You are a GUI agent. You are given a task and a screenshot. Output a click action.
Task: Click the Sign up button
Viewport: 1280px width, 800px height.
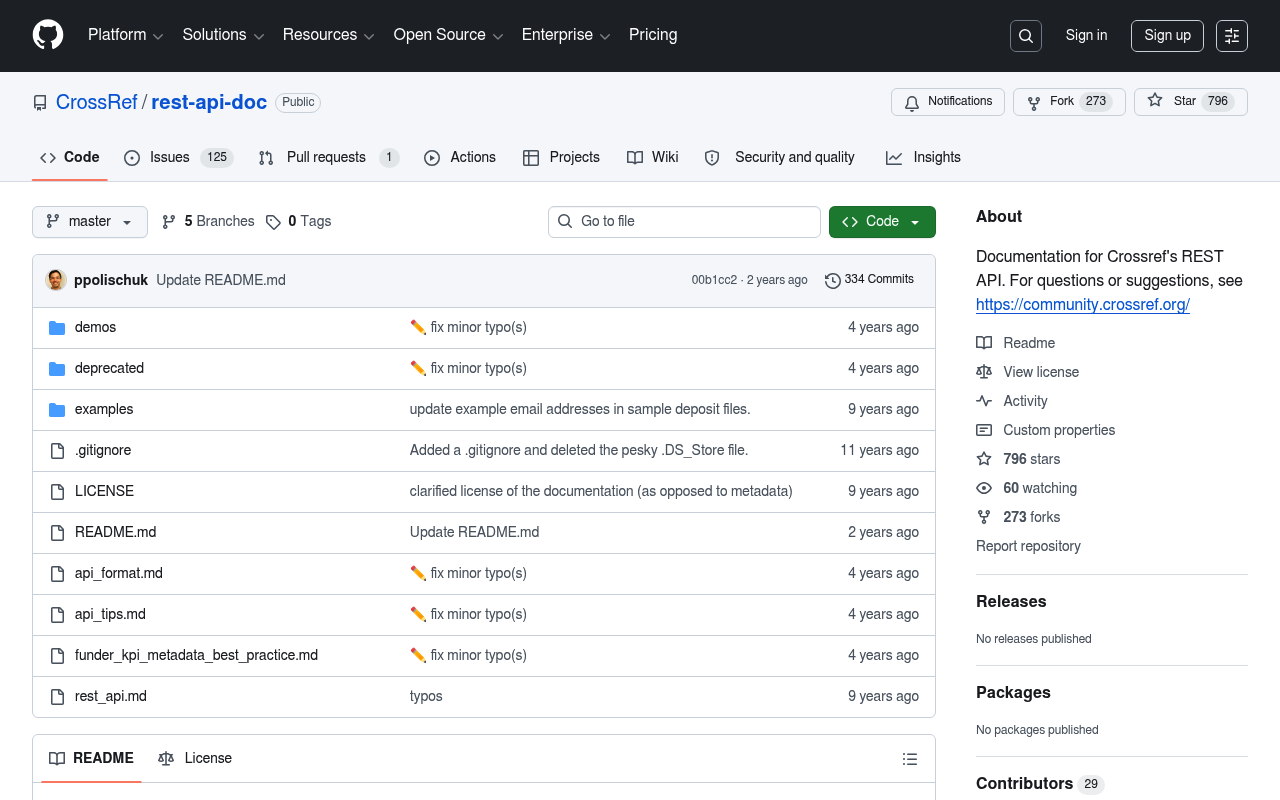click(x=1167, y=36)
